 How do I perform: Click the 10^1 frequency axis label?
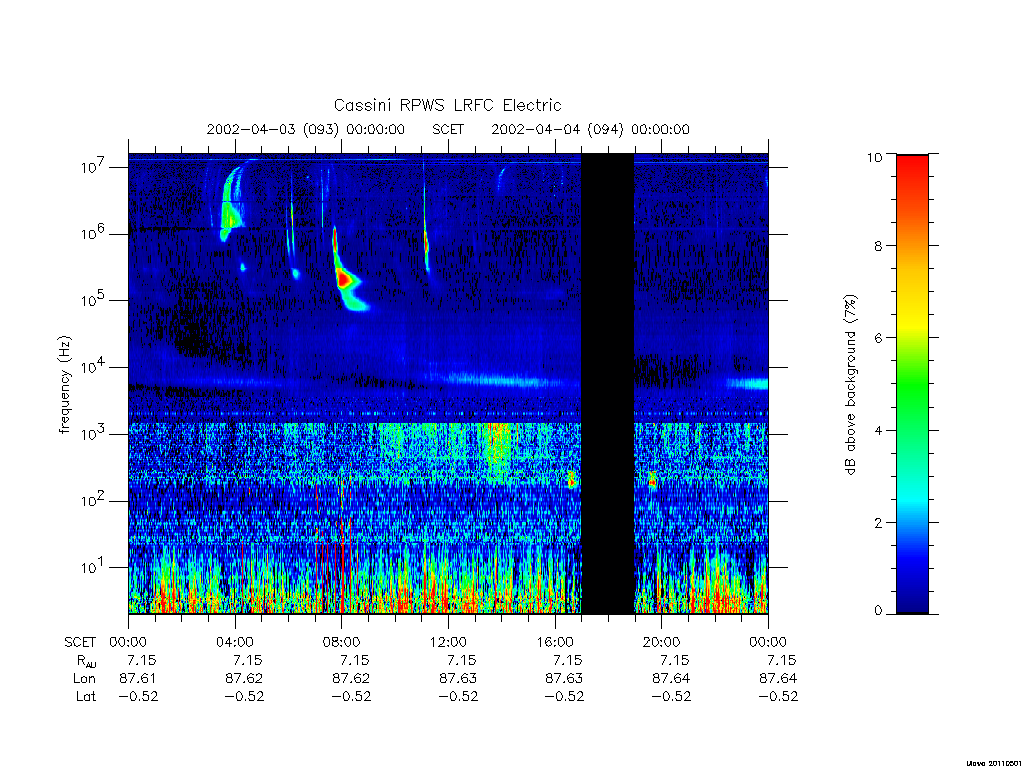coord(95,566)
